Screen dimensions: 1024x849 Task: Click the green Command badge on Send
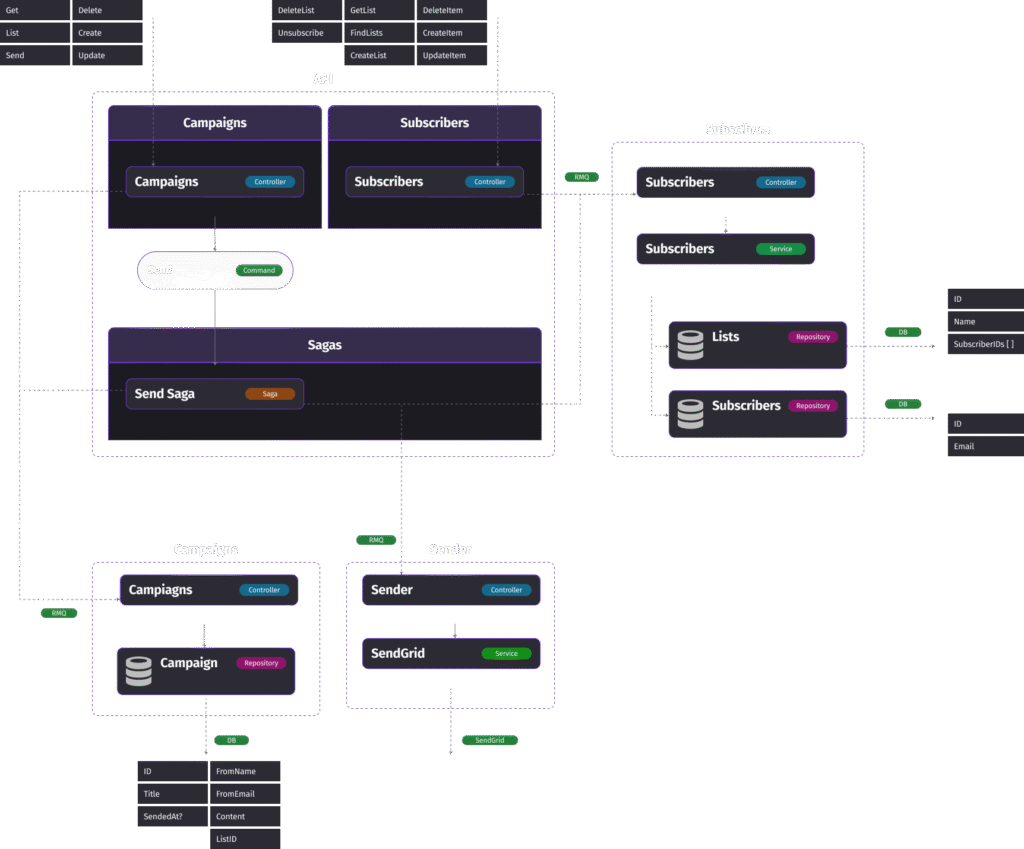click(259, 270)
